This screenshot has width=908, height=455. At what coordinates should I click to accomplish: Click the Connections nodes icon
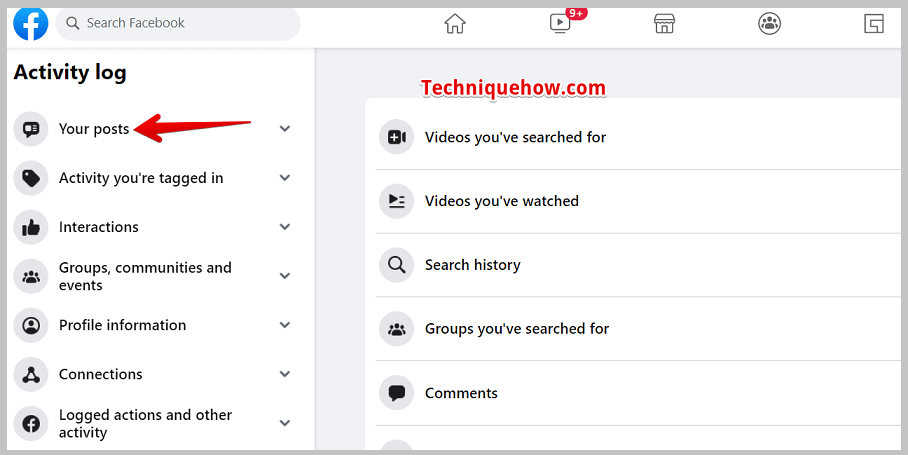[31, 375]
